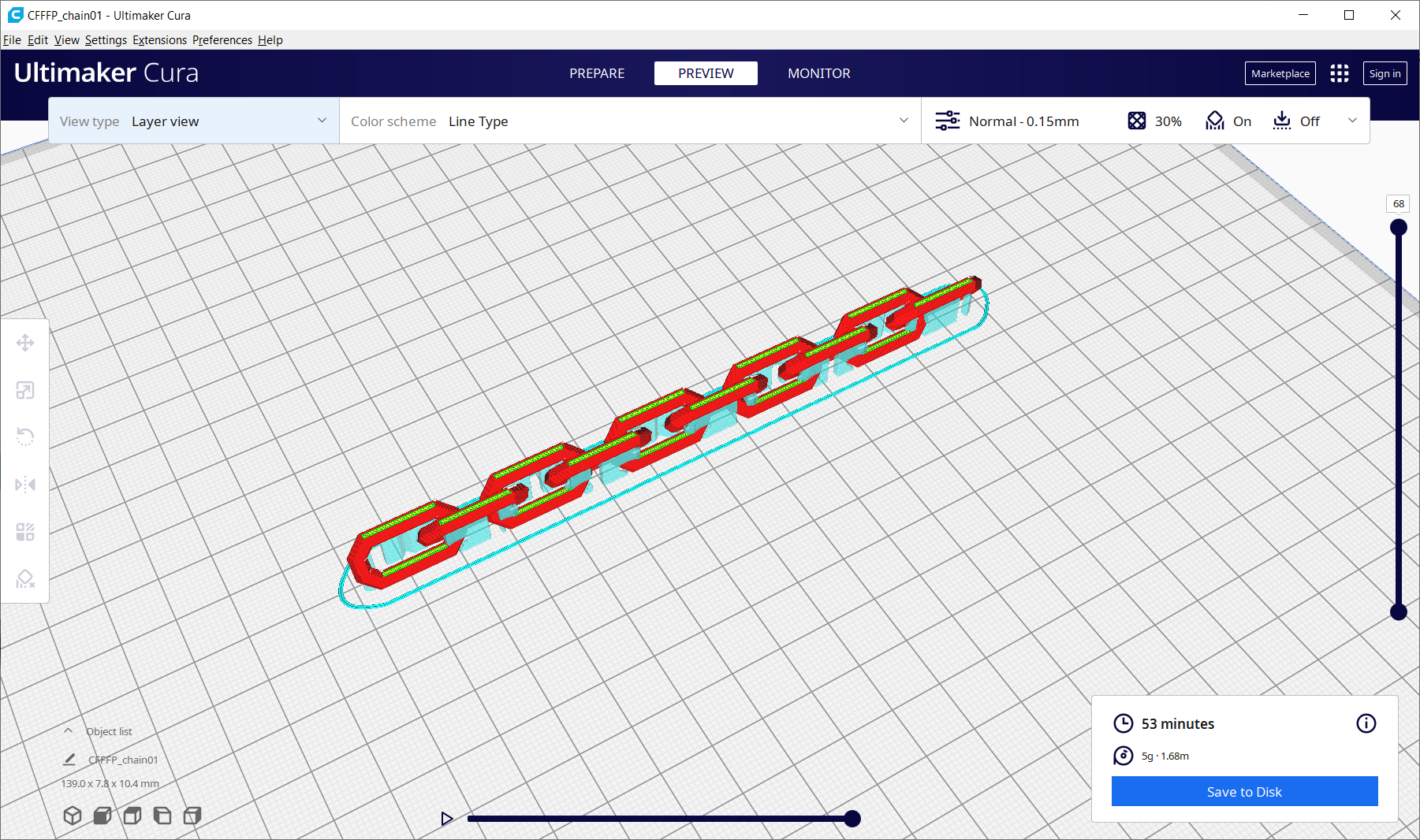Select the Support Blocker tool
Viewport: 1420px width, 840px height.
[24, 578]
